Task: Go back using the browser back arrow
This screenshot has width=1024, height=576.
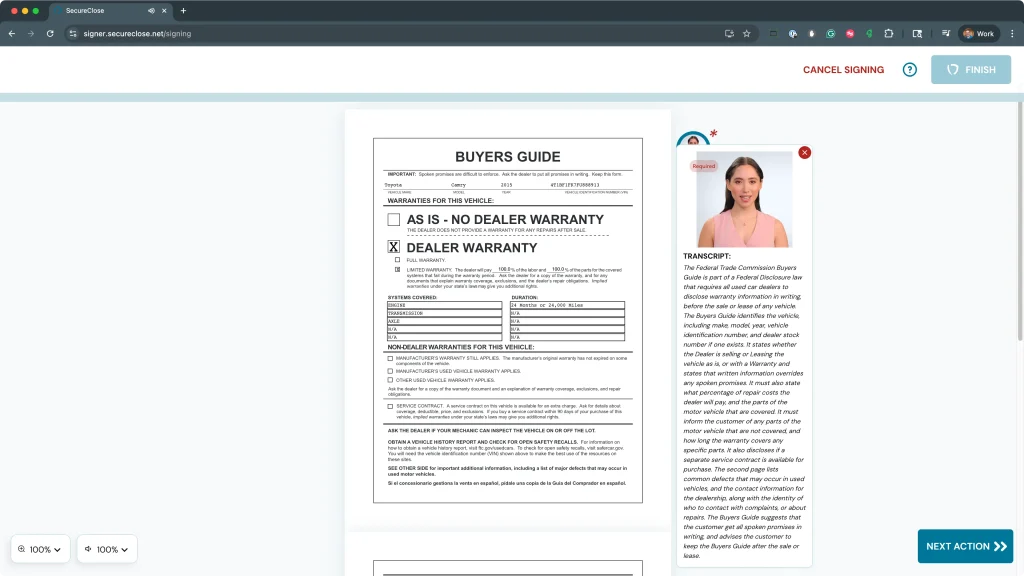Action: [12, 33]
